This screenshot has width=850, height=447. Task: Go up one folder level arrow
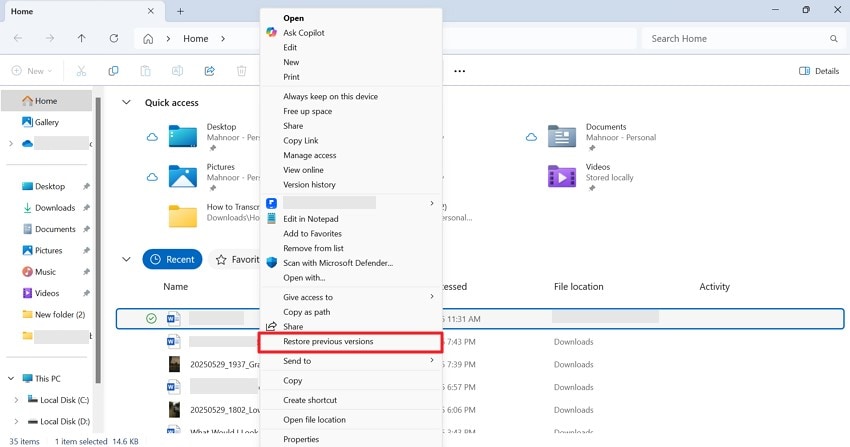point(81,38)
